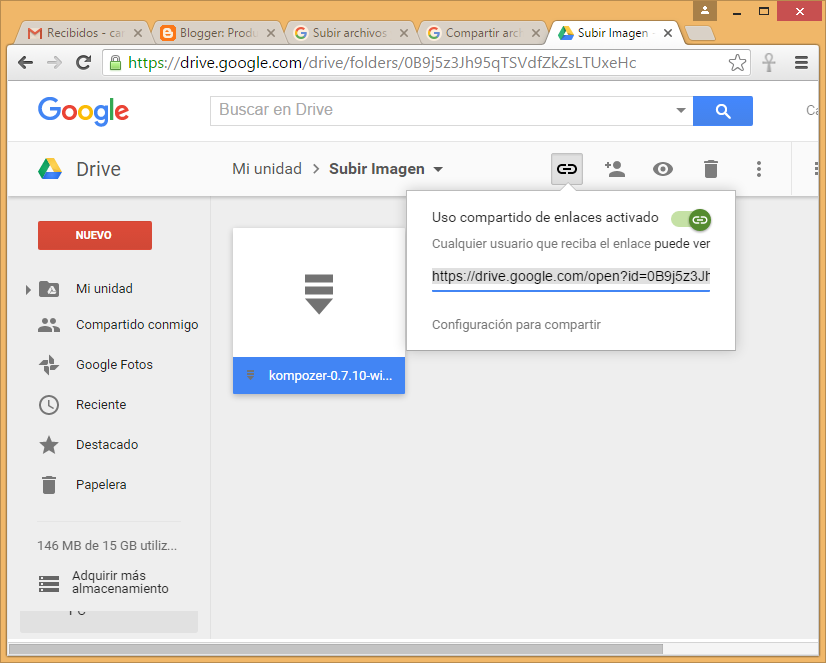Open a new browser tab

[700, 34]
